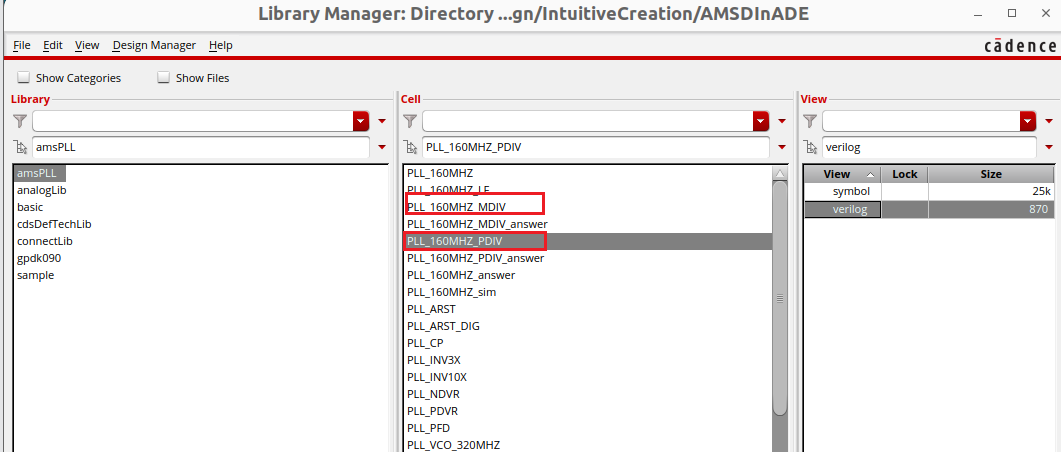The height and width of the screenshot is (452, 1061).
Task: Click the View panel filter funnel icon
Action: pyautogui.click(x=810, y=121)
